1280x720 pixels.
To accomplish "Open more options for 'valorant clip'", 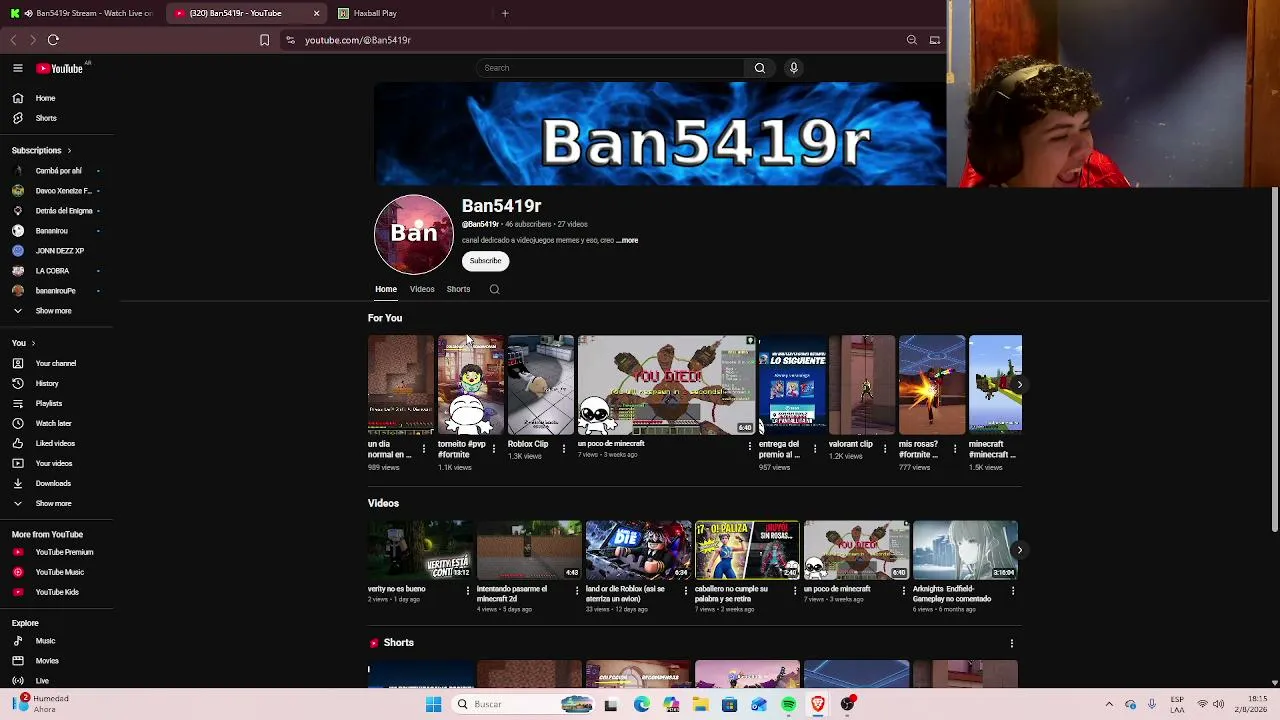I will click(x=885, y=449).
